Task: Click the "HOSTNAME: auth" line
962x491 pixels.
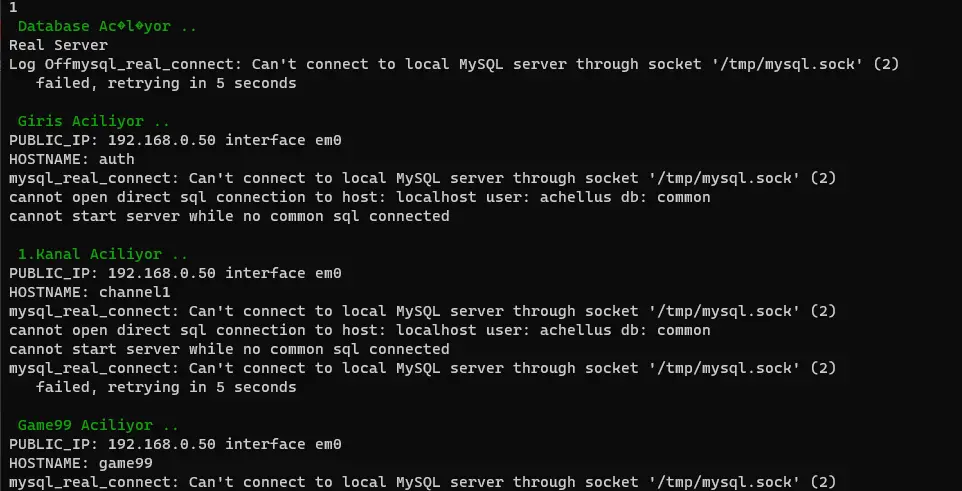Action: tap(71, 159)
